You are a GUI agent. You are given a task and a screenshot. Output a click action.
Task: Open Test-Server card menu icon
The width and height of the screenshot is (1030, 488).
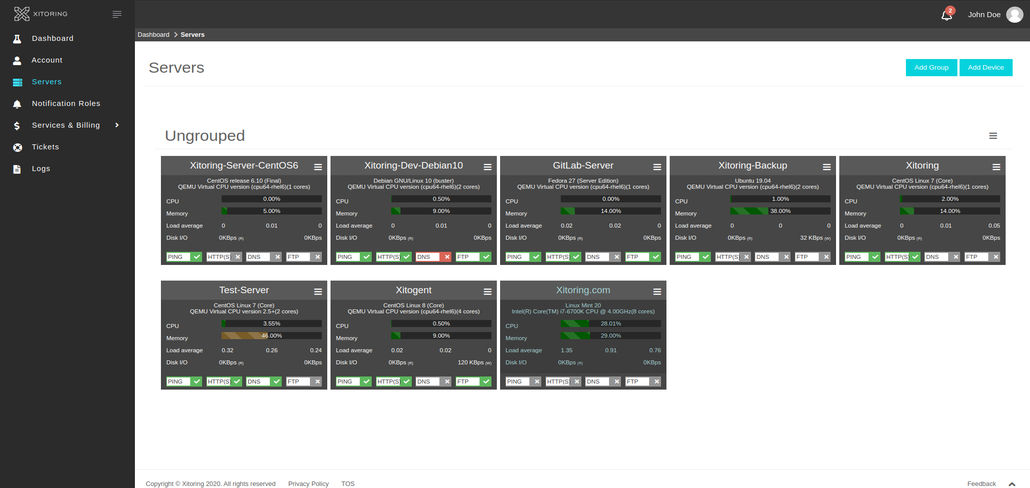[x=318, y=292]
